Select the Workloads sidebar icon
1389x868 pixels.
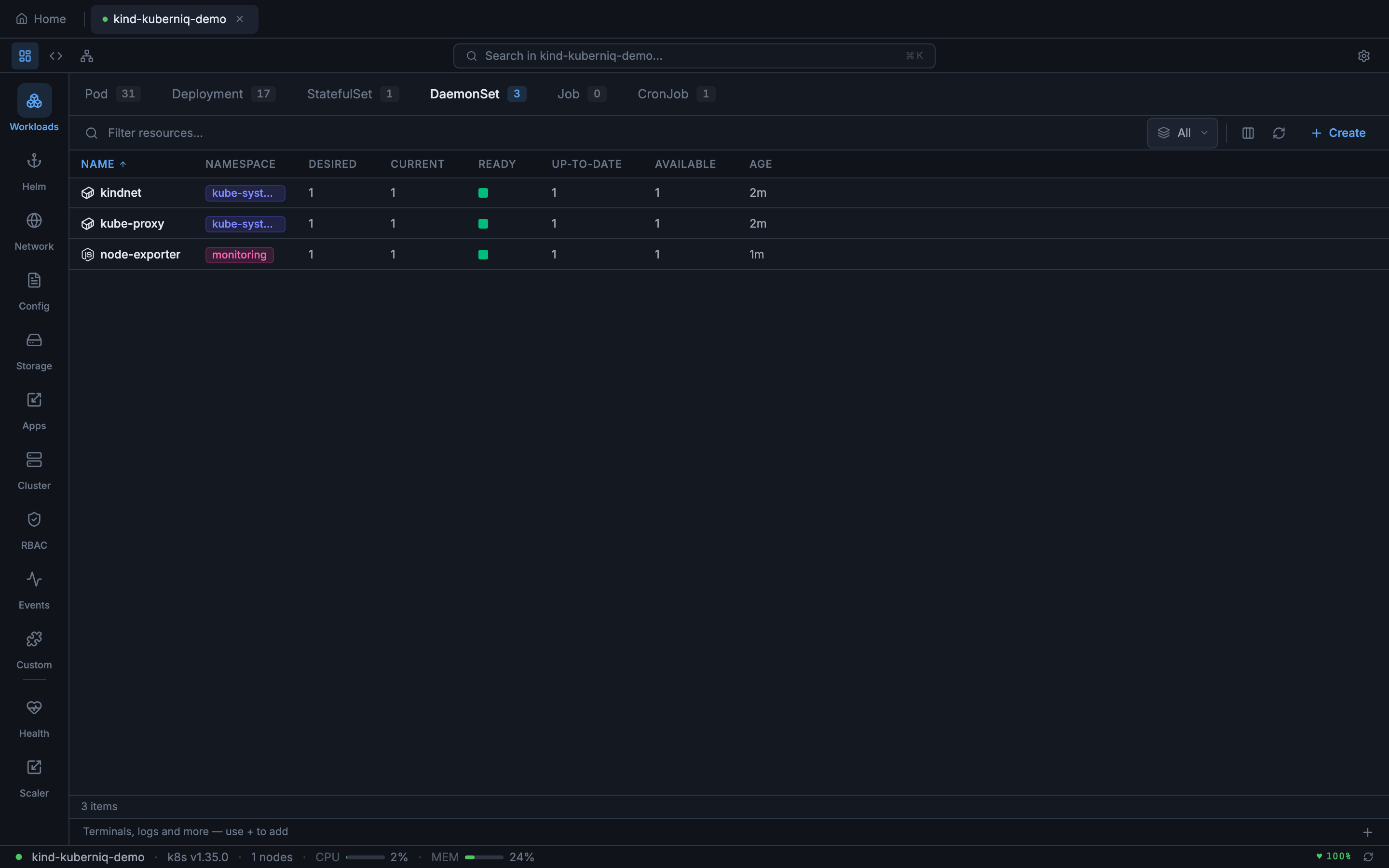click(x=34, y=109)
